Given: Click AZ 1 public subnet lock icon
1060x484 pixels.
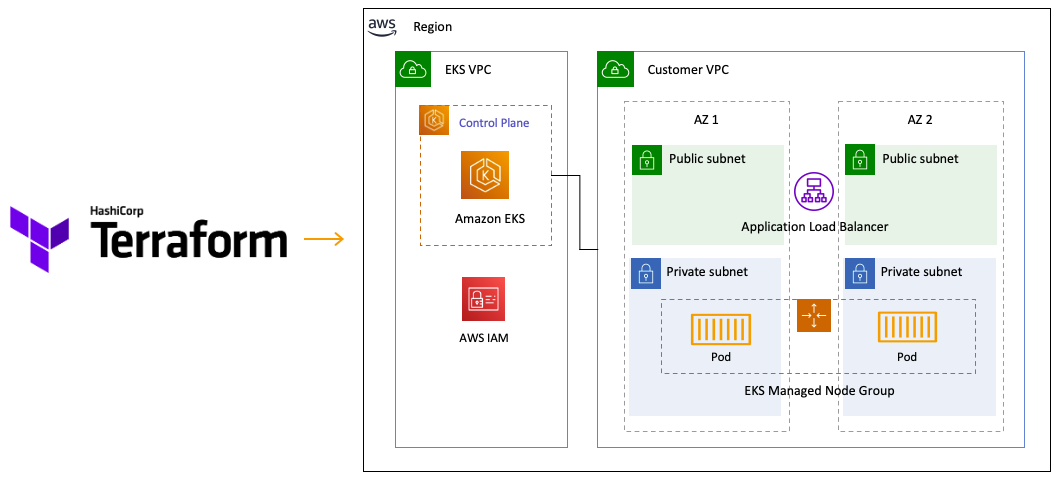Looking at the screenshot, I should point(647,160).
